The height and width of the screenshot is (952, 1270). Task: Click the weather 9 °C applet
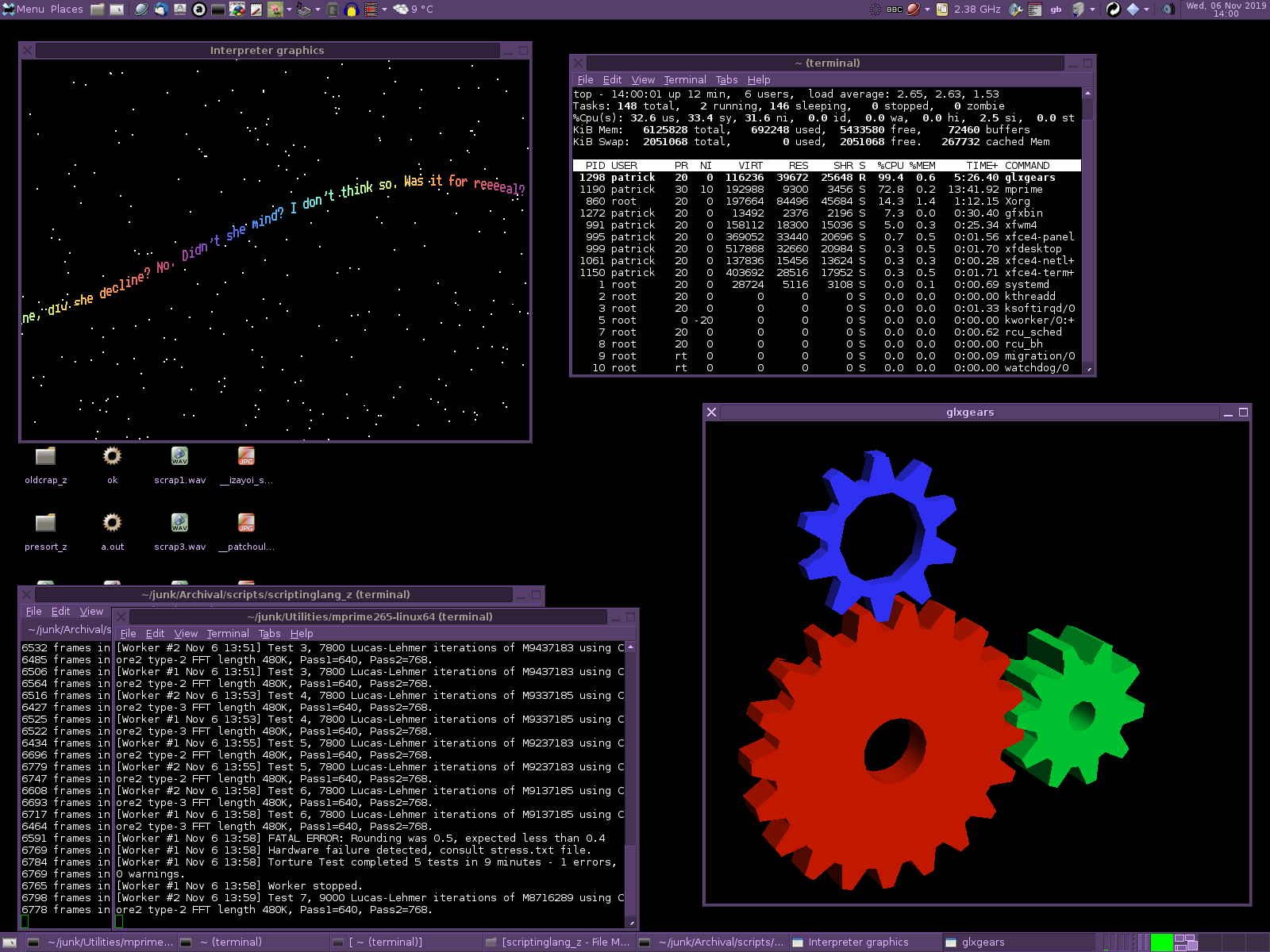413,10
